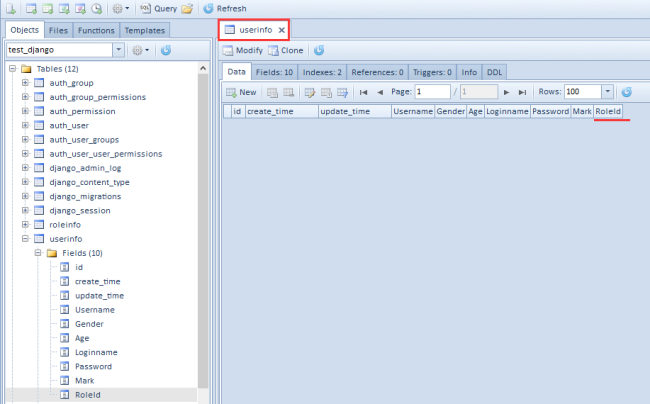Screen dimensions: 650x404
Task: Open the test_django database dropdown
Action: coord(118,50)
